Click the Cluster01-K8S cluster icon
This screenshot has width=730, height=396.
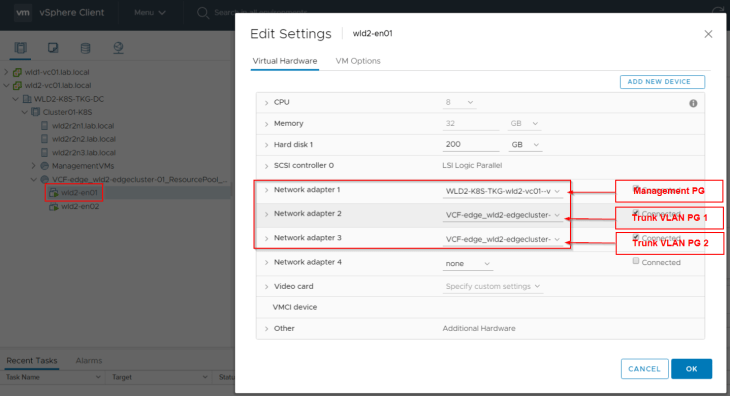[x=35, y=112]
